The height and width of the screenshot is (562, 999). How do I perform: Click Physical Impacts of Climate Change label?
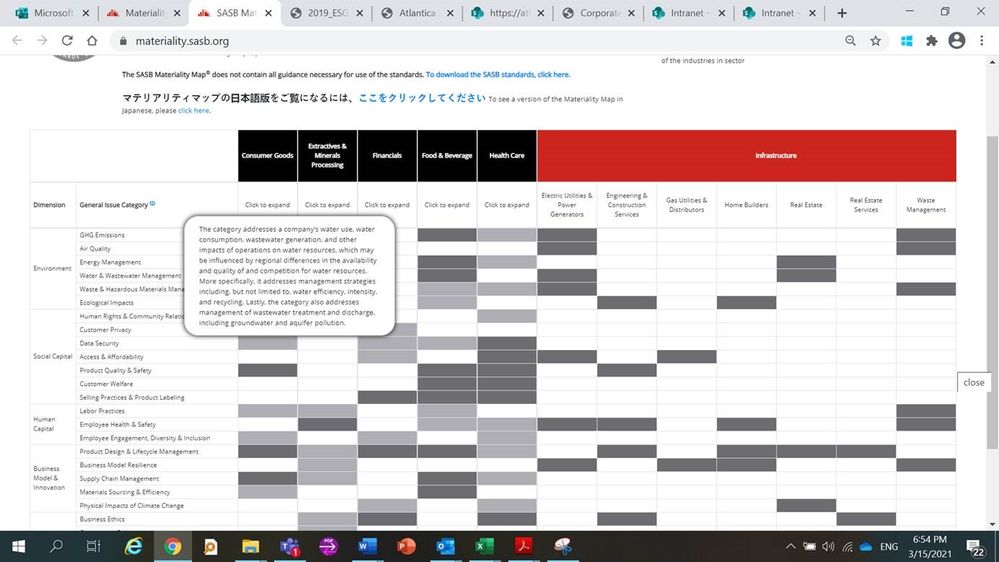tap(131, 505)
